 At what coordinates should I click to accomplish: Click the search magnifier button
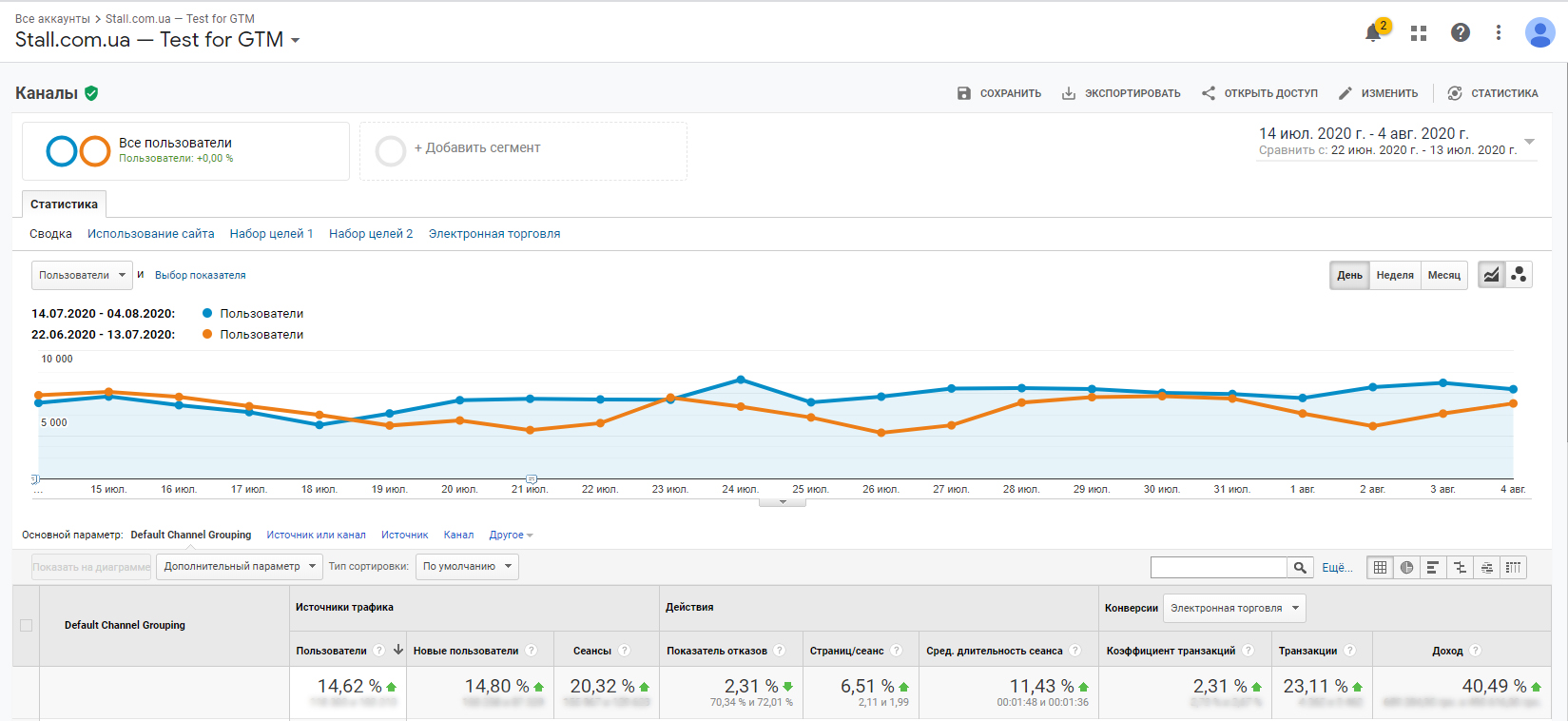point(1300,568)
